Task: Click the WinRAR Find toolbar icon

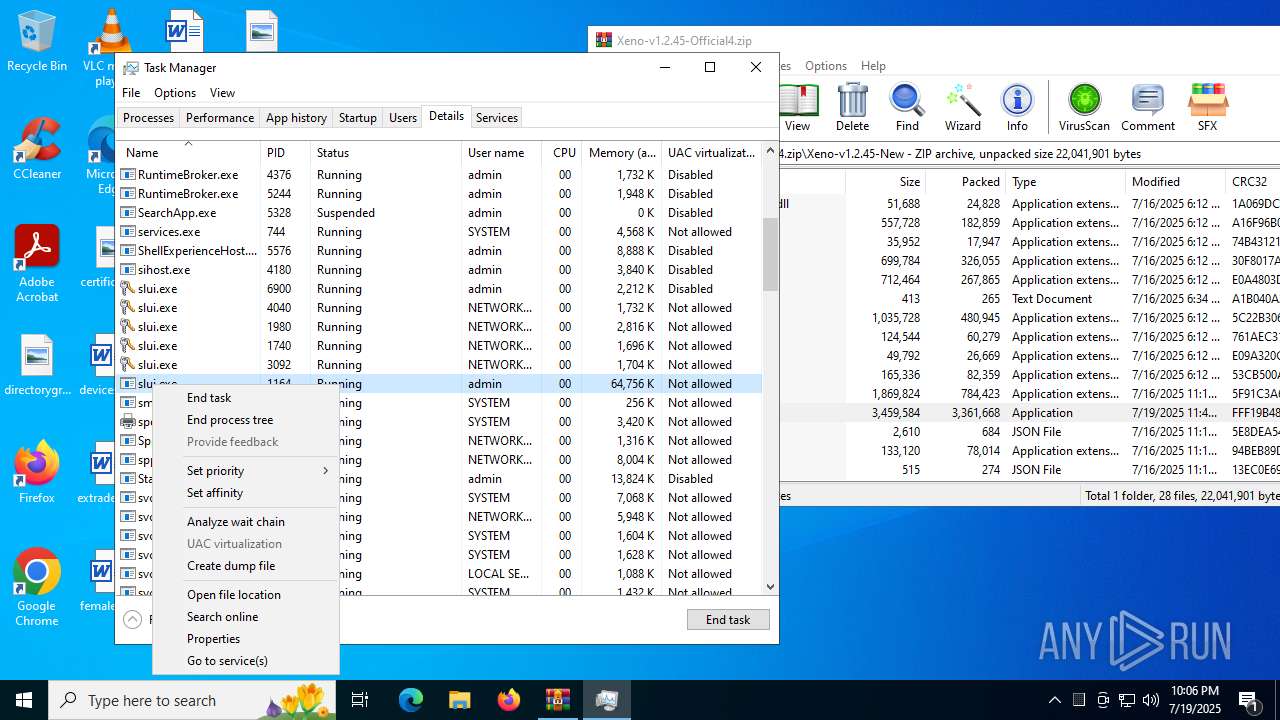Action: point(907,108)
